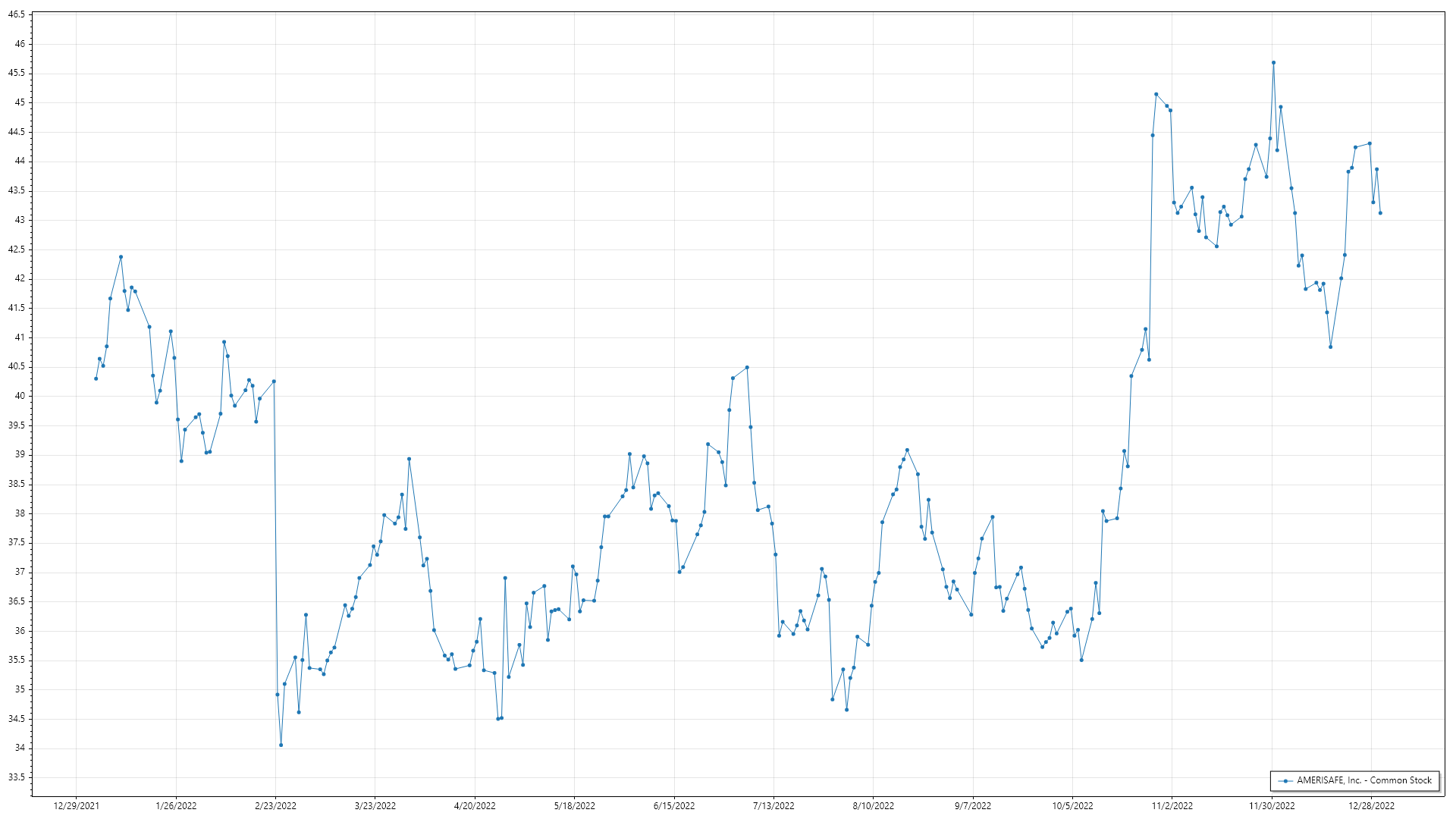The height and width of the screenshot is (819, 1456).
Task: Click the 6/15/2022 x-axis date label
Action: (x=674, y=805)
